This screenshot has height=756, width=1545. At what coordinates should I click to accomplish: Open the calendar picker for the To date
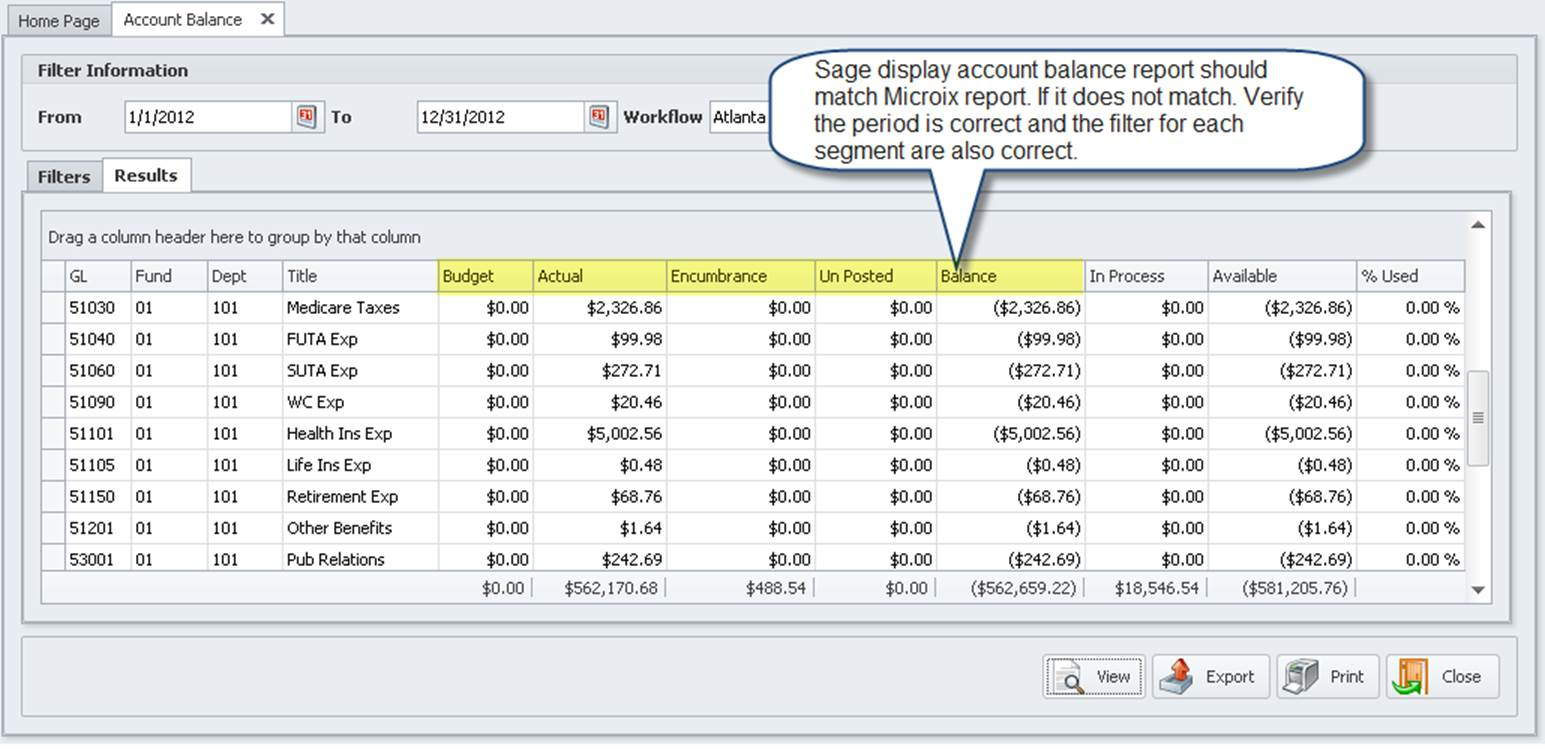(x=597, y=117)
